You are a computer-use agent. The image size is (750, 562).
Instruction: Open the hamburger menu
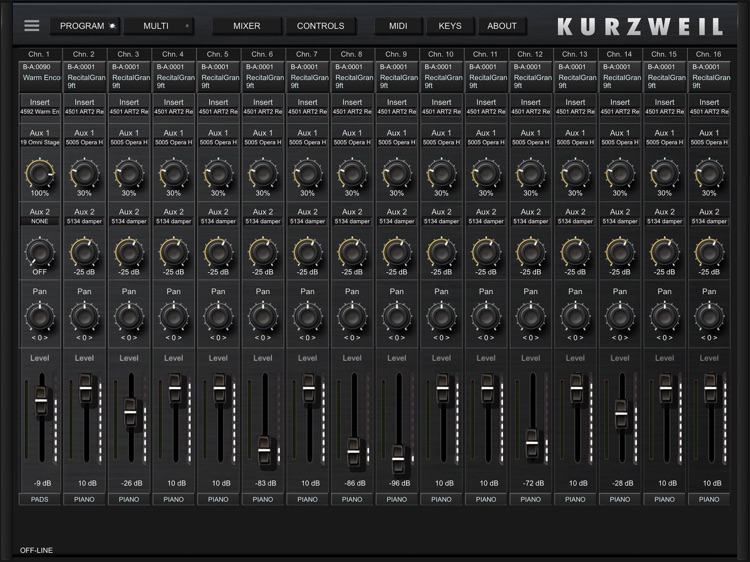[32, 26]
